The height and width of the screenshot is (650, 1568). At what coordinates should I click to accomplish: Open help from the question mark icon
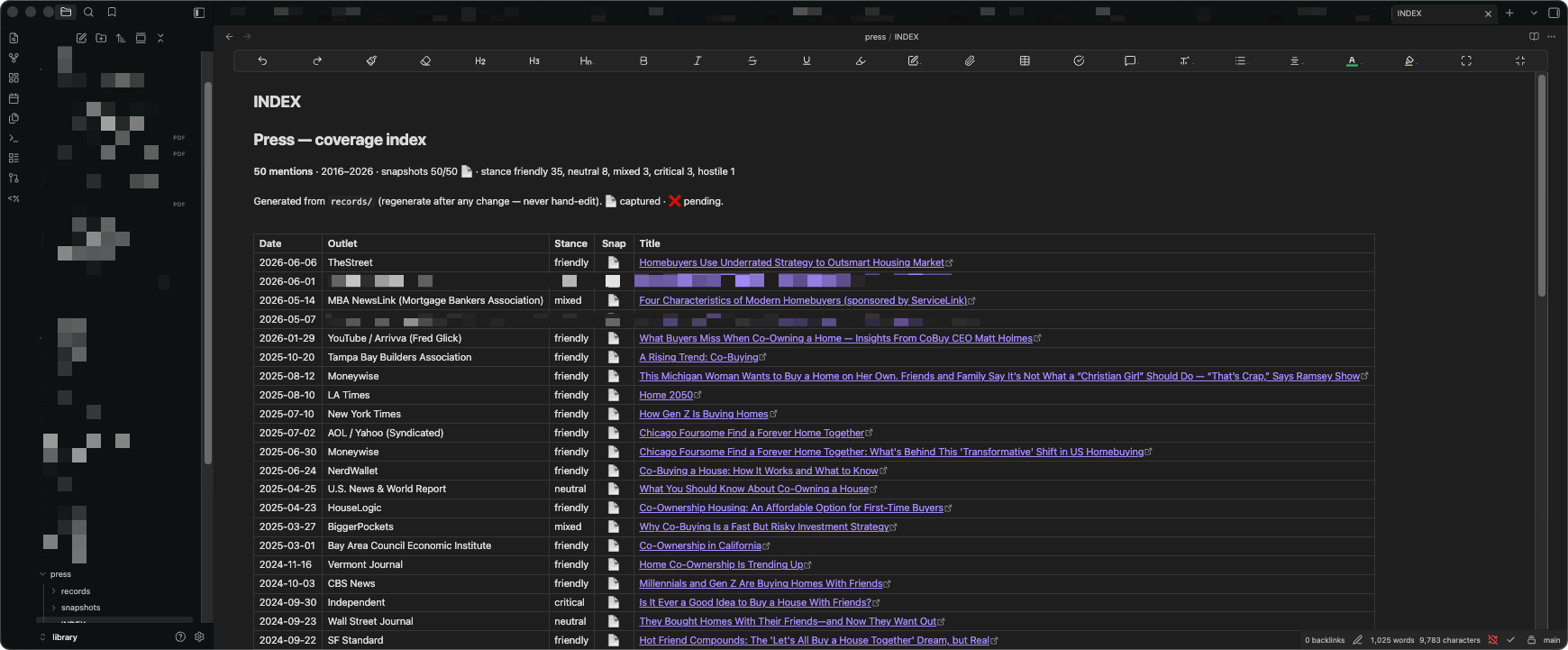(180, 636)
